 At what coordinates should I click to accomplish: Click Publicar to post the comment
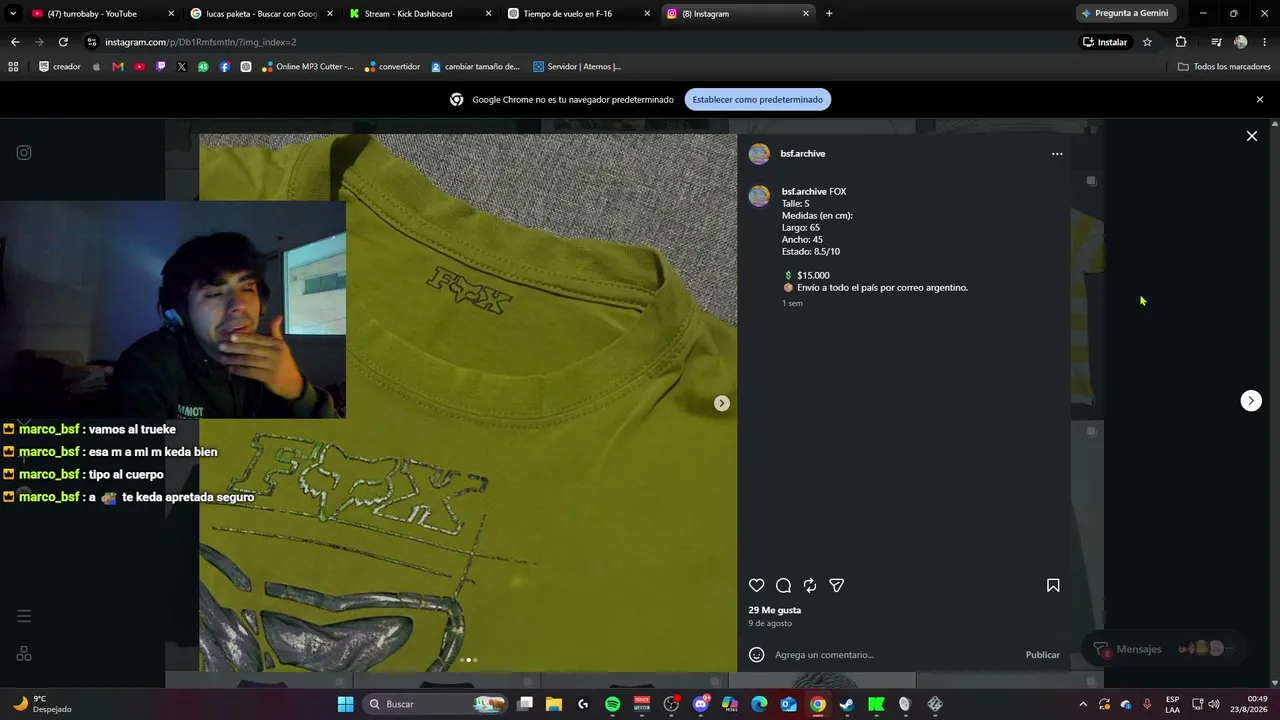pyautogui.click(x=1042, y=655)
